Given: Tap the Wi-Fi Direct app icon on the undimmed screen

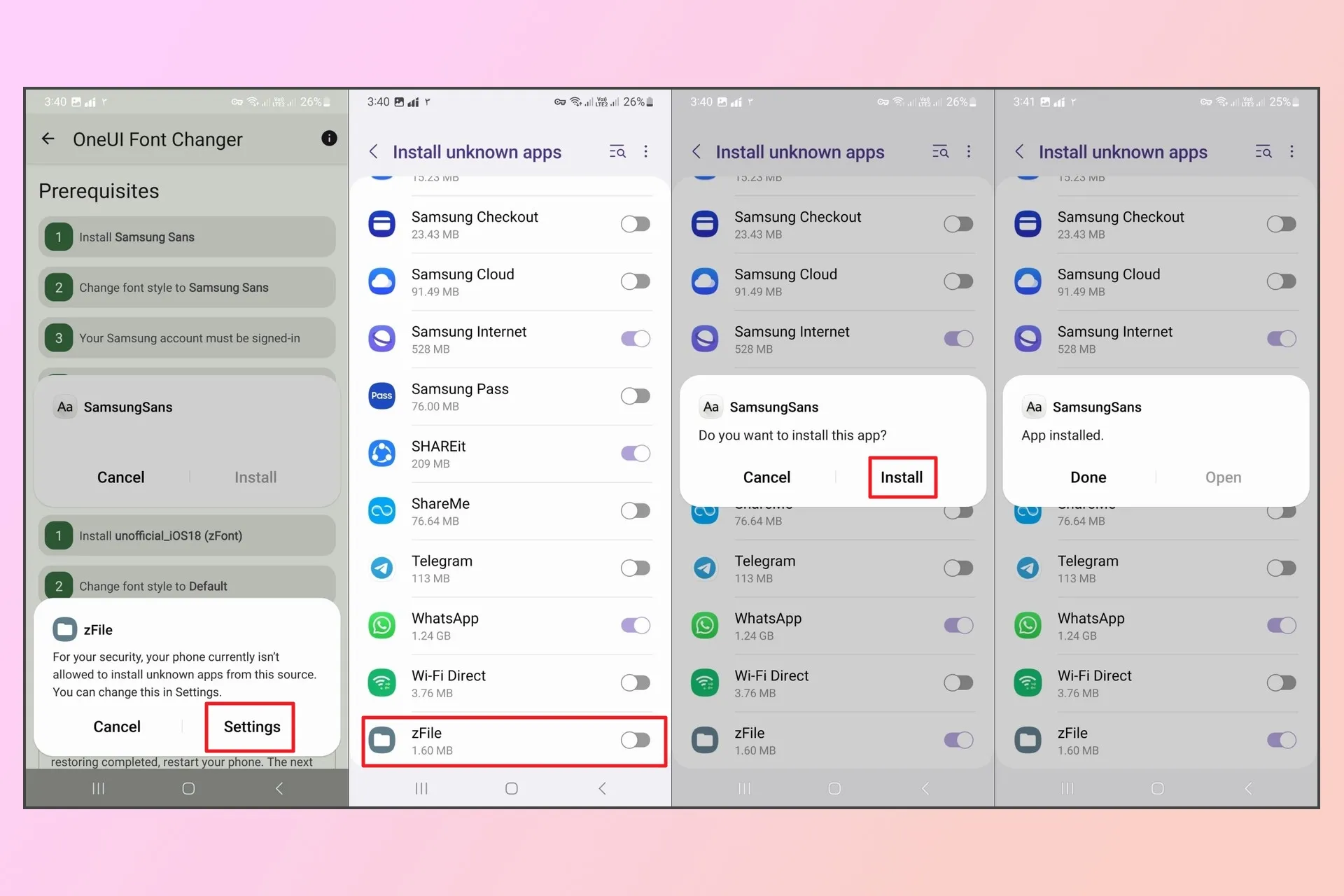Looking at the screenshot, I should (382, 683).
